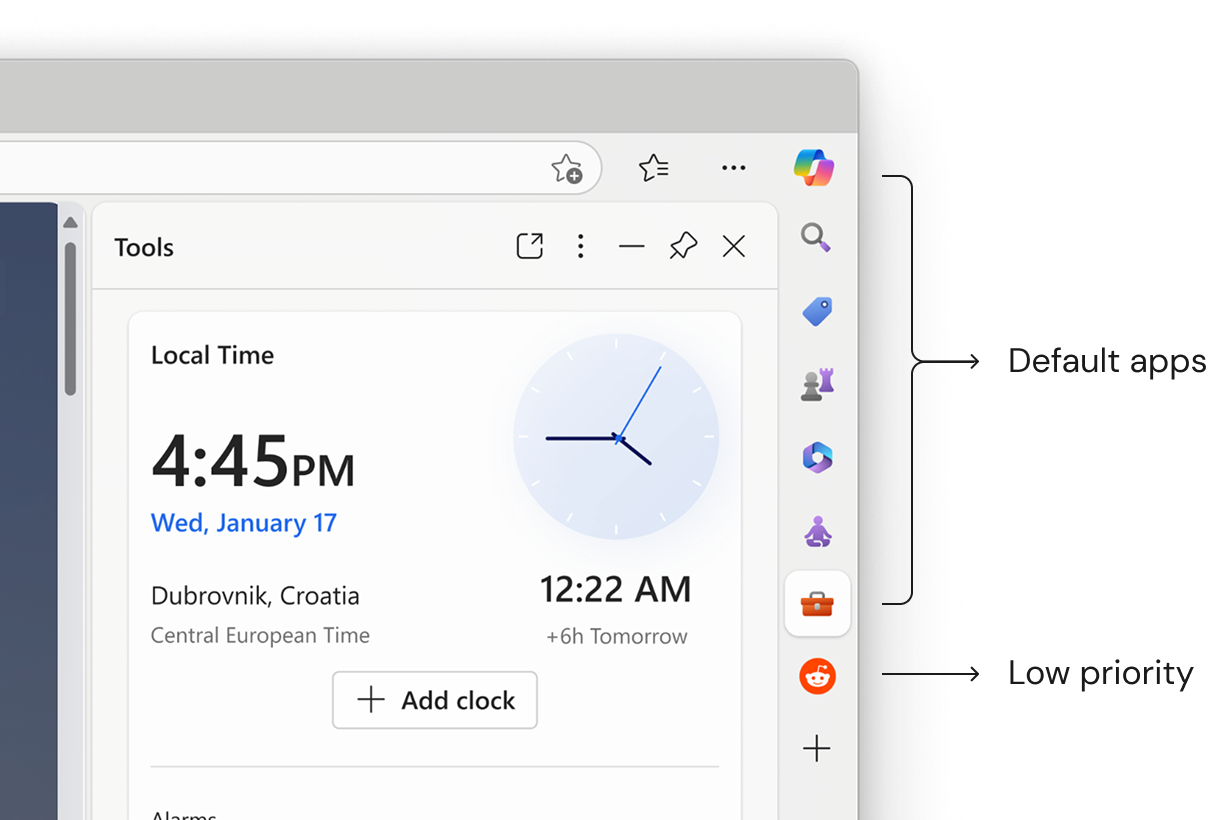Pin the Tools side panel

683,246
